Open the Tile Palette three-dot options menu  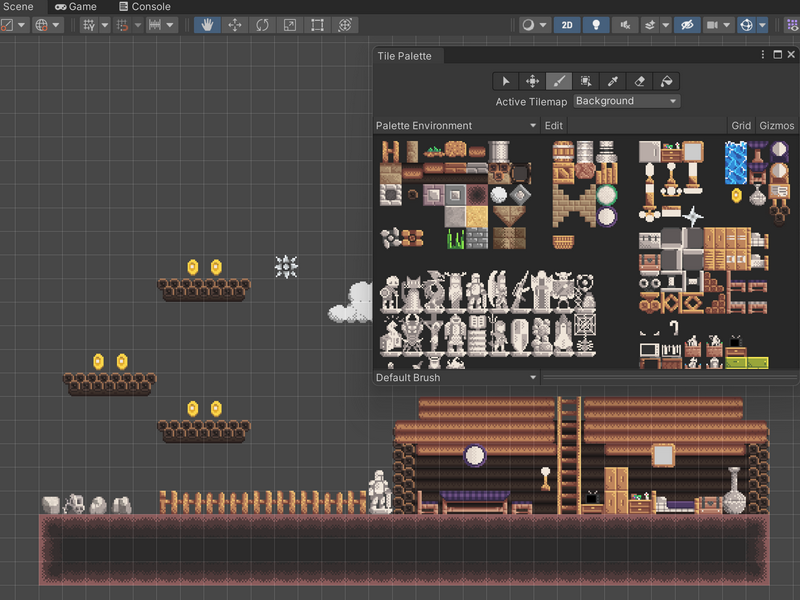763,55
